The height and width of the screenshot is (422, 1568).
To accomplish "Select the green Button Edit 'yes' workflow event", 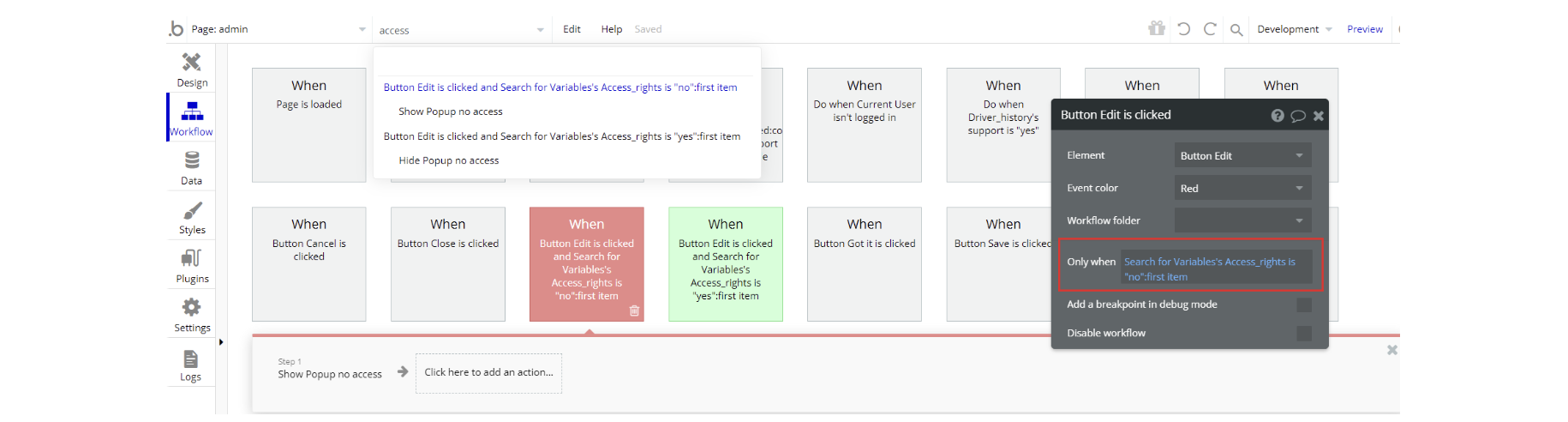I will tap(725, 264).
